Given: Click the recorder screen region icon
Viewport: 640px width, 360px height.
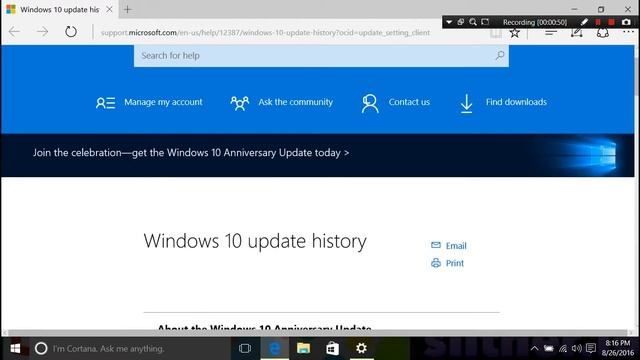Looking at the screenshot, I should (x=485, y=22).
